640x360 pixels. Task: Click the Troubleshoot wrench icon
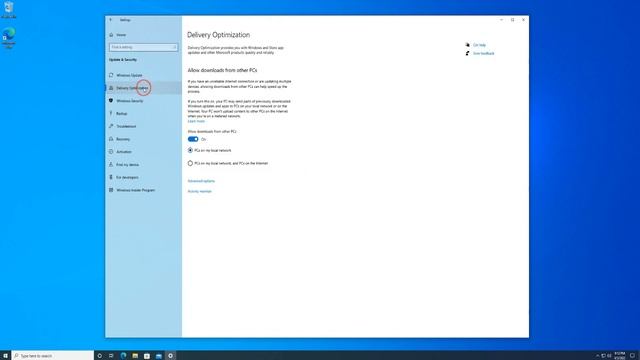[x=111, y=126]
